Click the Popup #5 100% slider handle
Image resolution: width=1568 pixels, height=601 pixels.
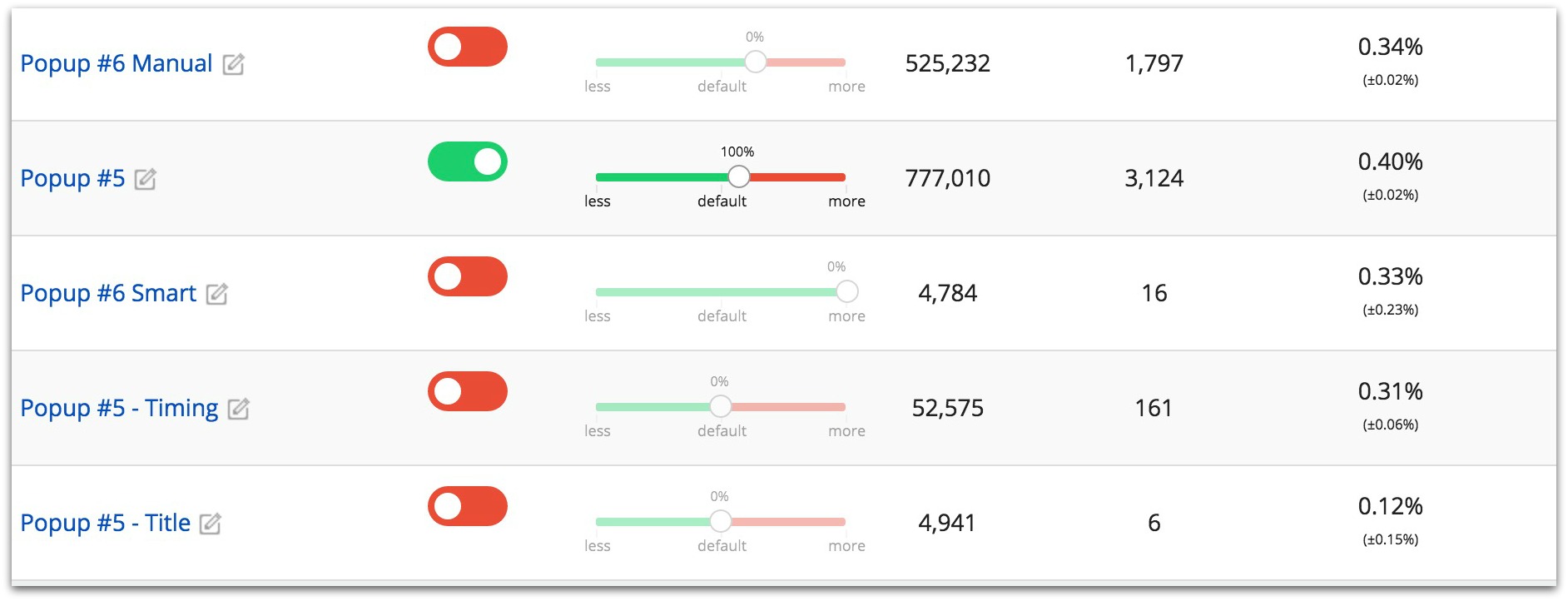pos(738,176)
